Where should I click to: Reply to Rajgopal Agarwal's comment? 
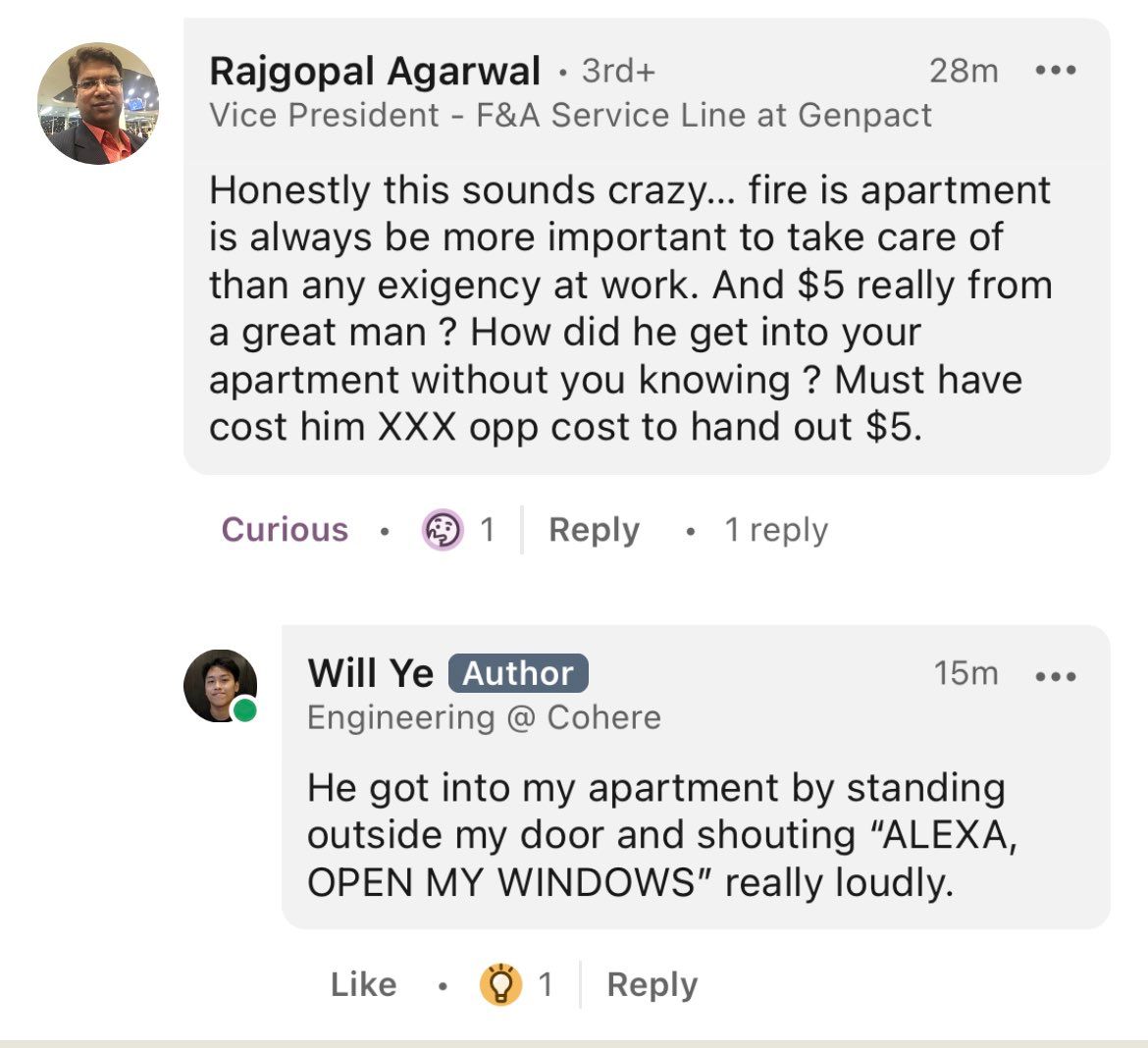(594, 530)
